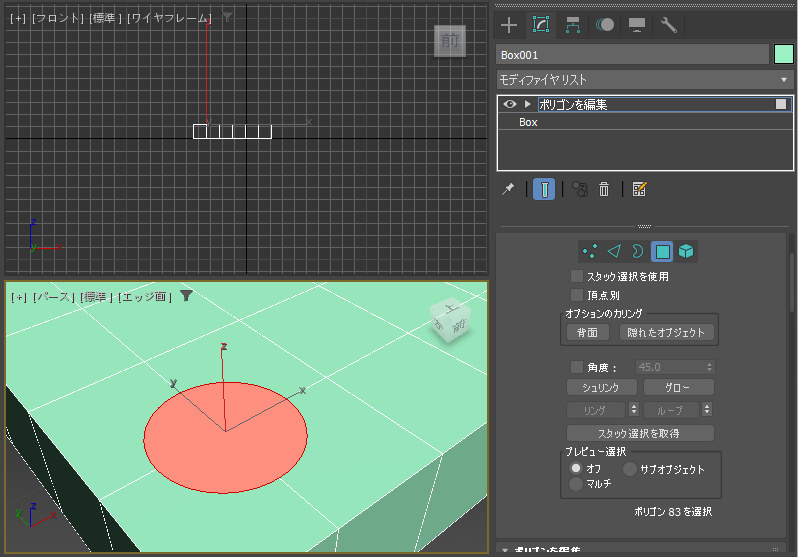Click the ループ spinner arrows
The width and height of the screenshot is (798, 557).
[707, 409]
